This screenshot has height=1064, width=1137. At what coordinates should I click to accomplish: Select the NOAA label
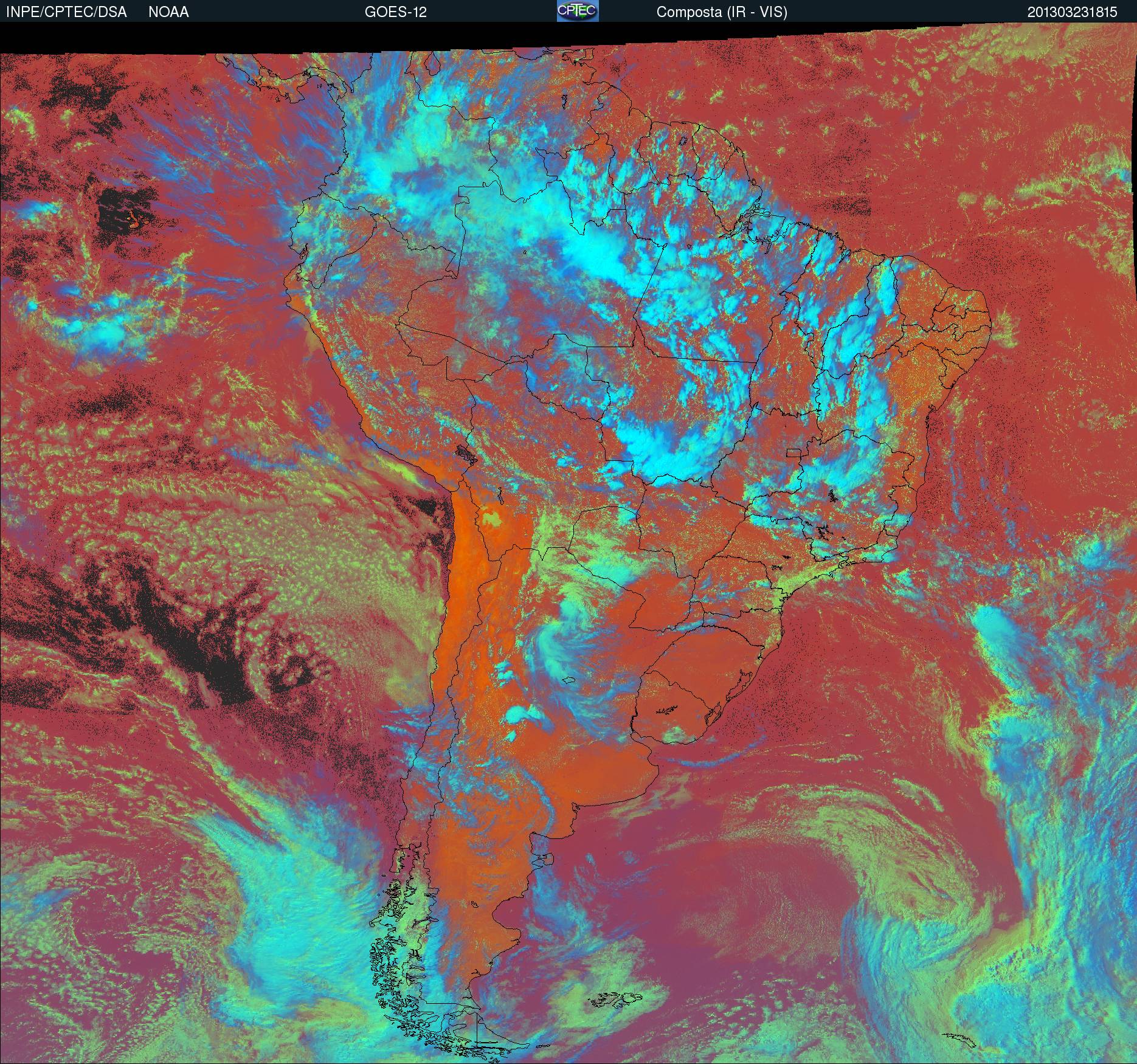[x=168, y=12]
